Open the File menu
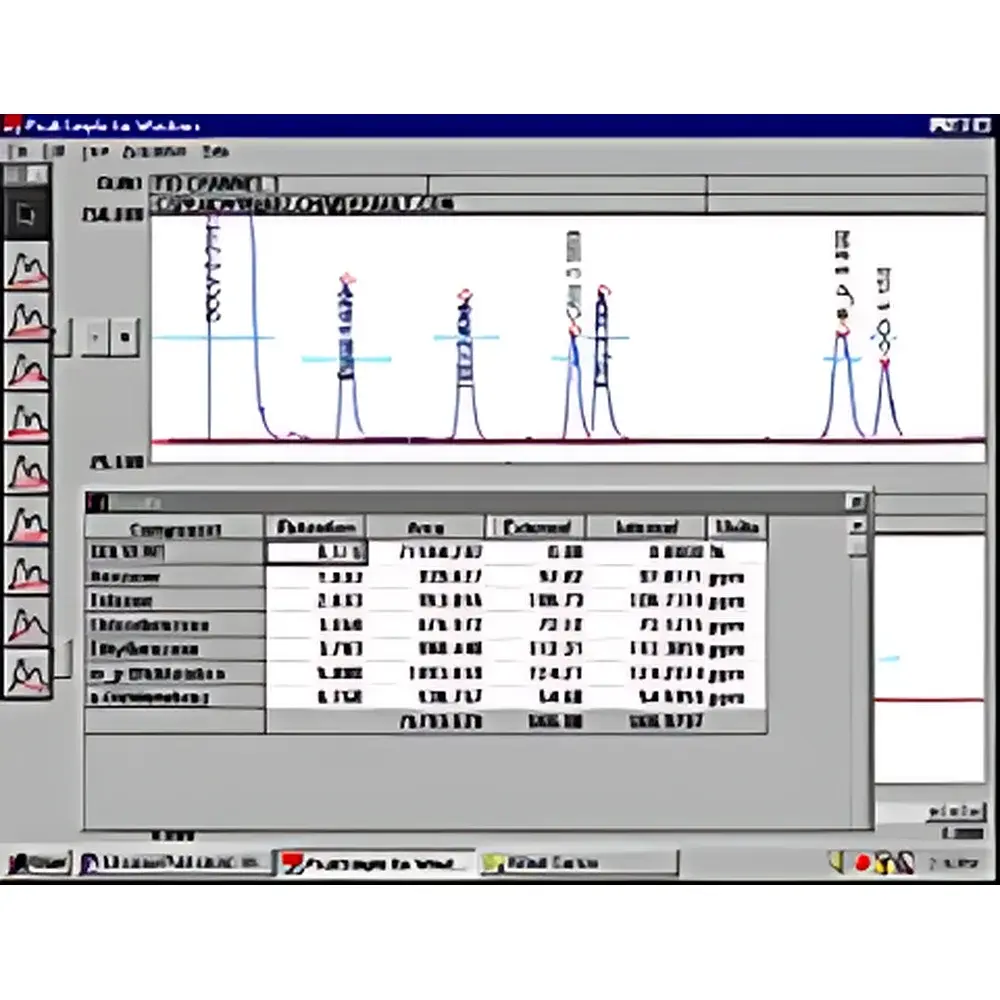1000x1000 pixels. [x=17, y=151]
